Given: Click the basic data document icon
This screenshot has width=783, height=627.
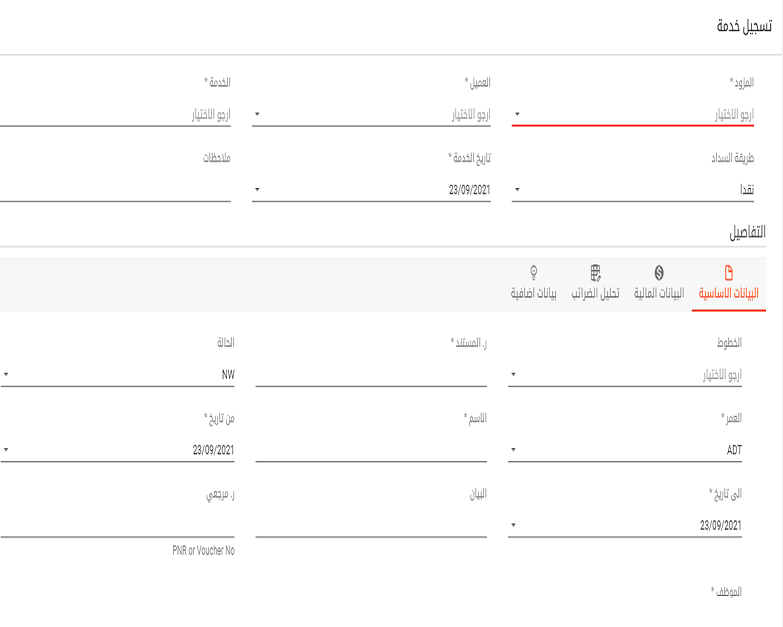Looking at the screenshot, I should pos(728,273).
